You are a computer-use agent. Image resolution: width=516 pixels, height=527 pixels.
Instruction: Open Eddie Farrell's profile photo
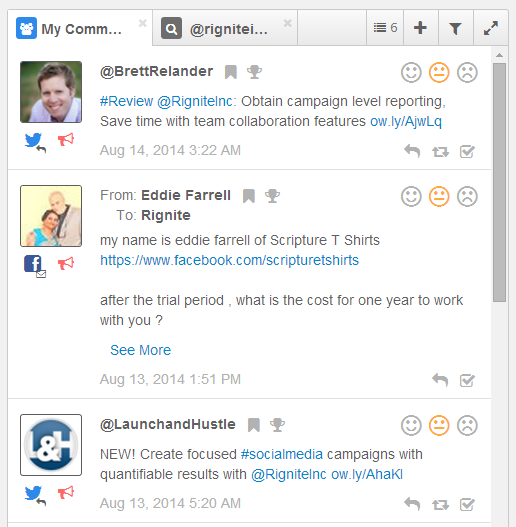coord(51,216)
